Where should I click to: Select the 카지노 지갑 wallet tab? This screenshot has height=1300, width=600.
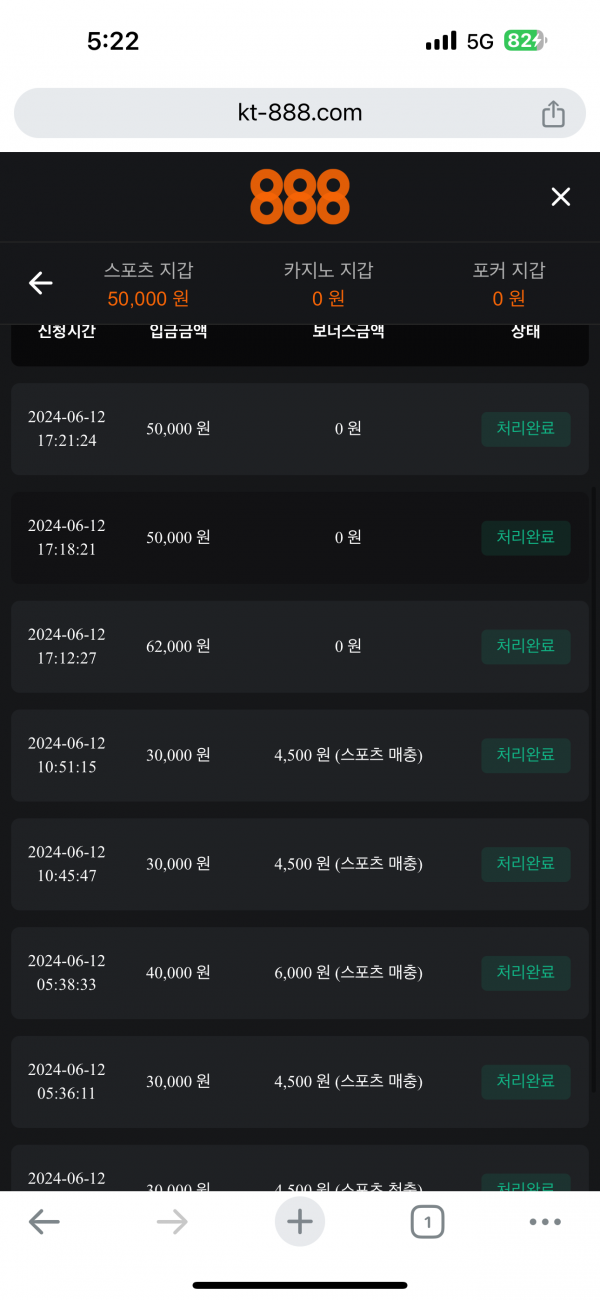(x=328, y=284)
